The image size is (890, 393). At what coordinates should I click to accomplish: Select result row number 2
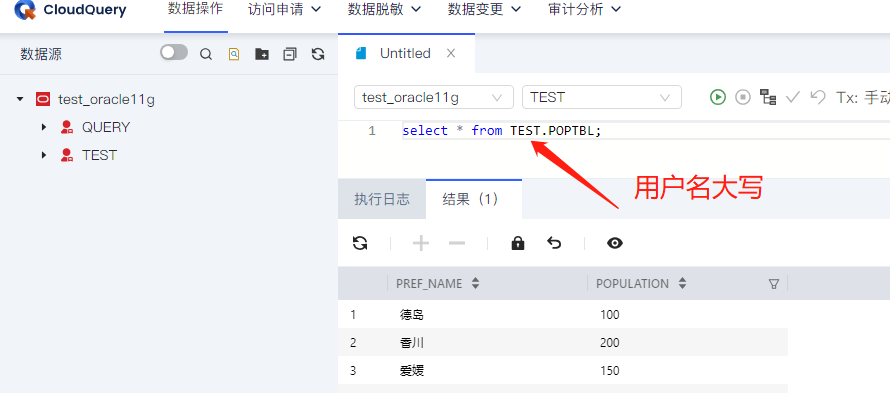click(353, 343)
